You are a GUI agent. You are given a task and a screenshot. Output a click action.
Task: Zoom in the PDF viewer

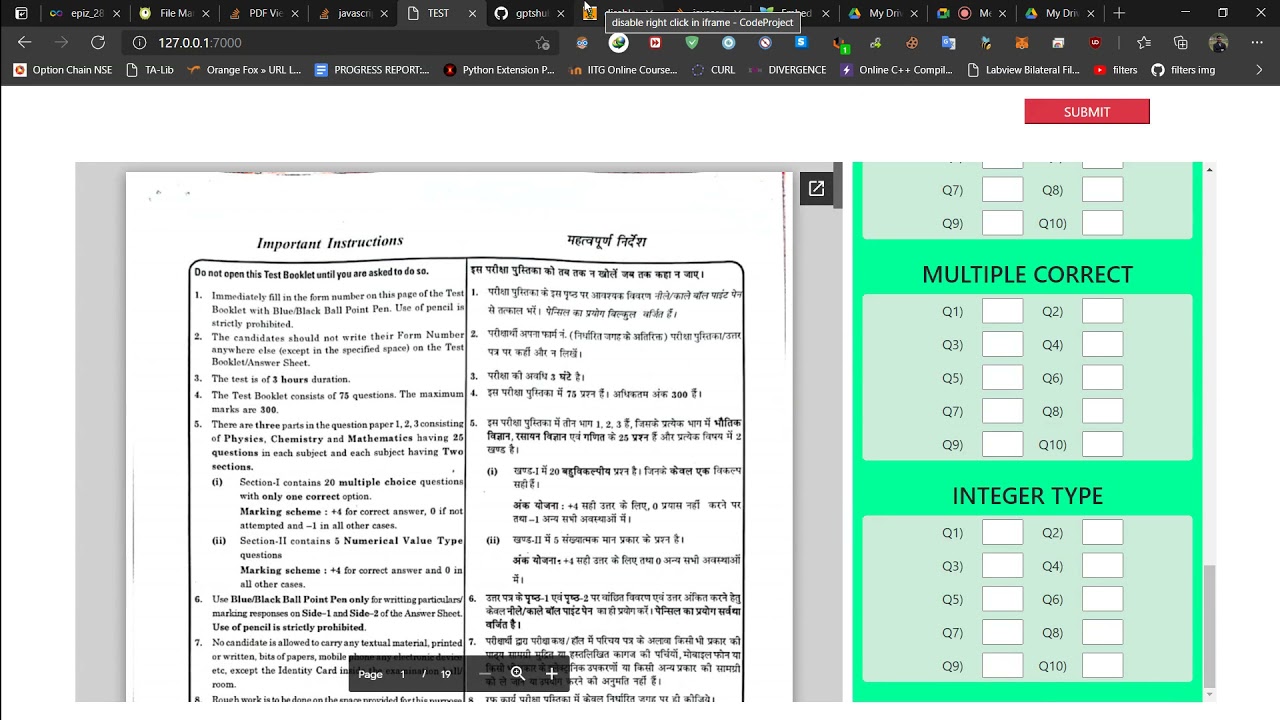(551, 674)
